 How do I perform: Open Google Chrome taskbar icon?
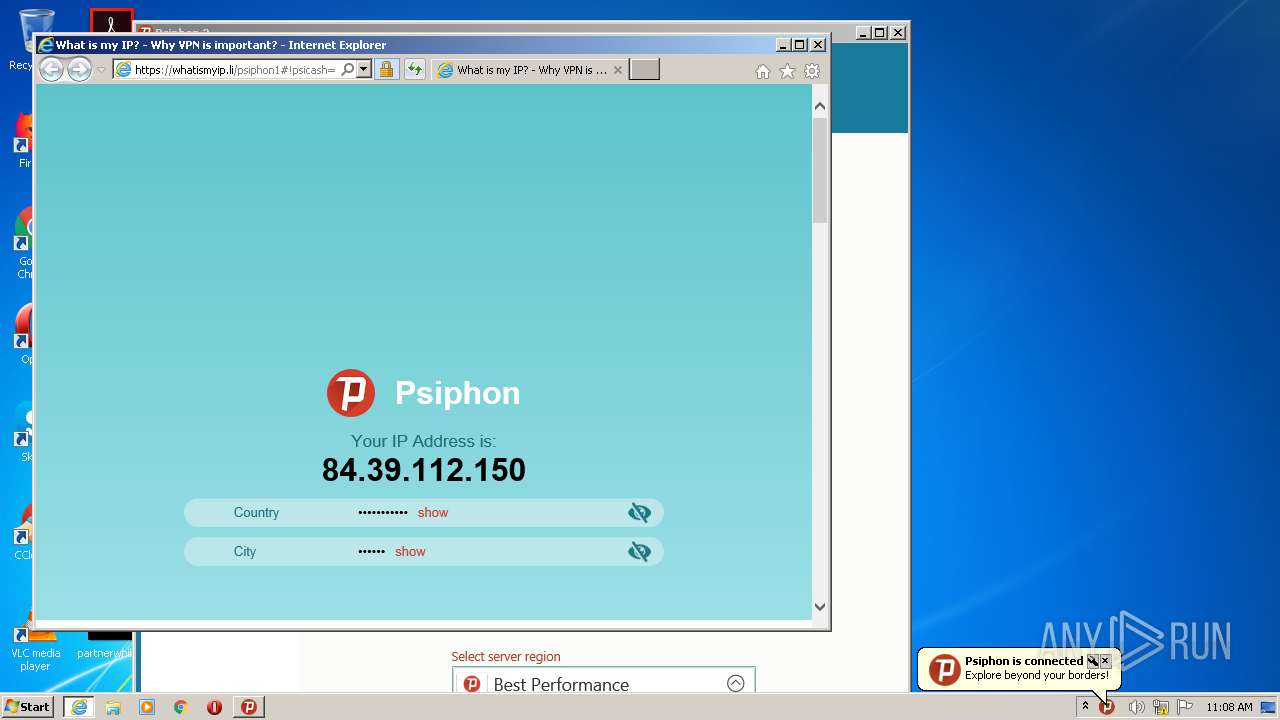pyautogui.click(x=181, y=707)
